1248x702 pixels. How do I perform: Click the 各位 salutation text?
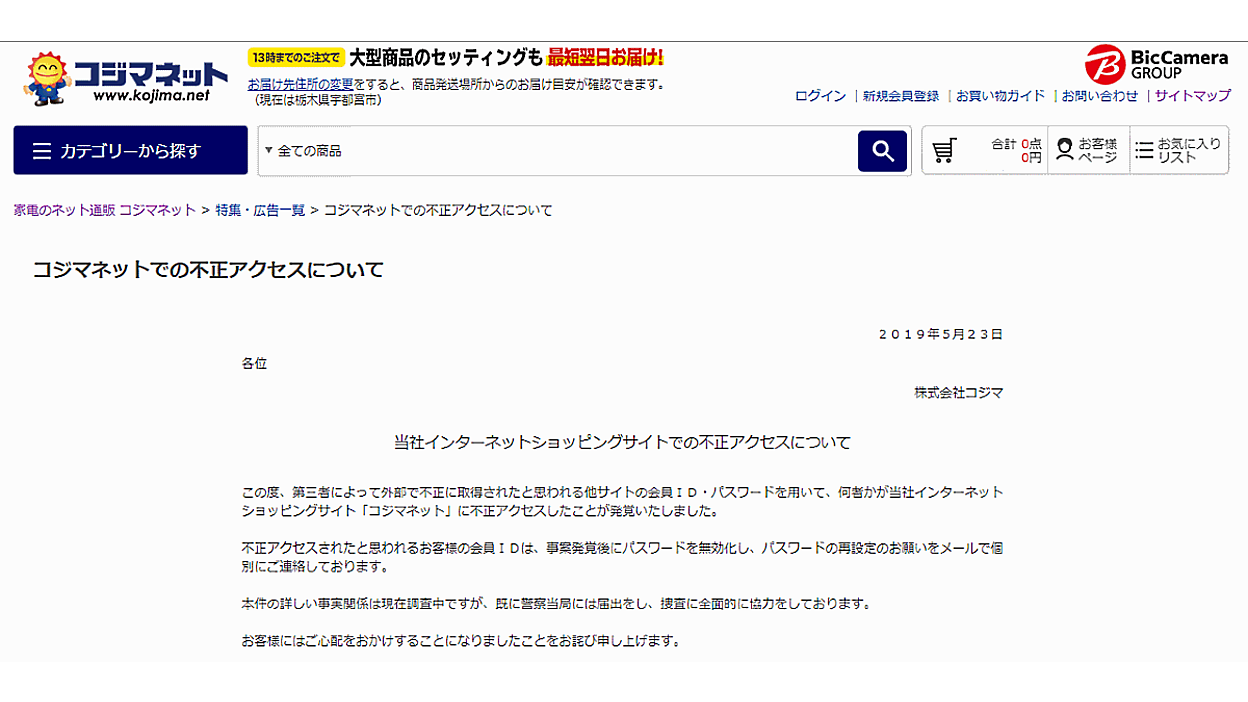point(254,364)
